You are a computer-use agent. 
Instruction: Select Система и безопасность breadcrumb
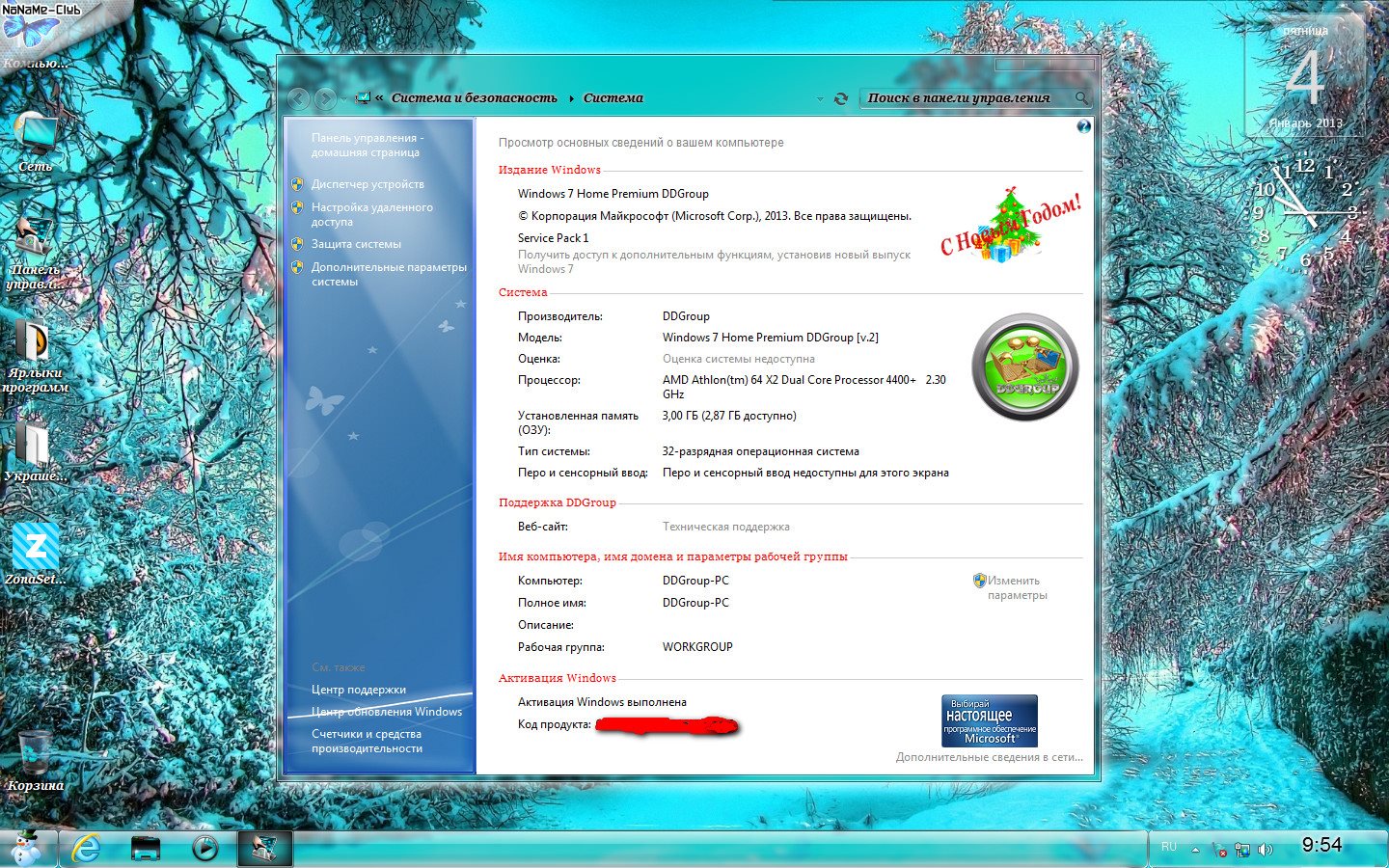click(474, 97)
